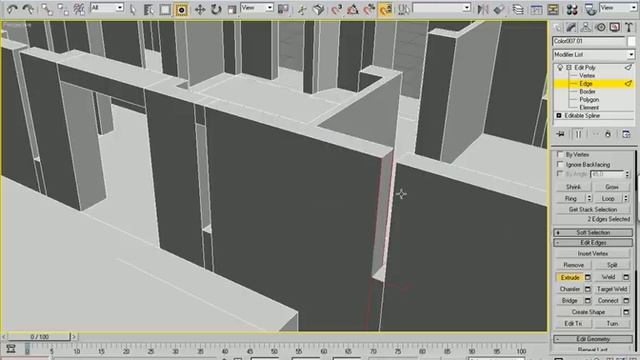Toggle the 3D Snaps icon

(336, 9)
